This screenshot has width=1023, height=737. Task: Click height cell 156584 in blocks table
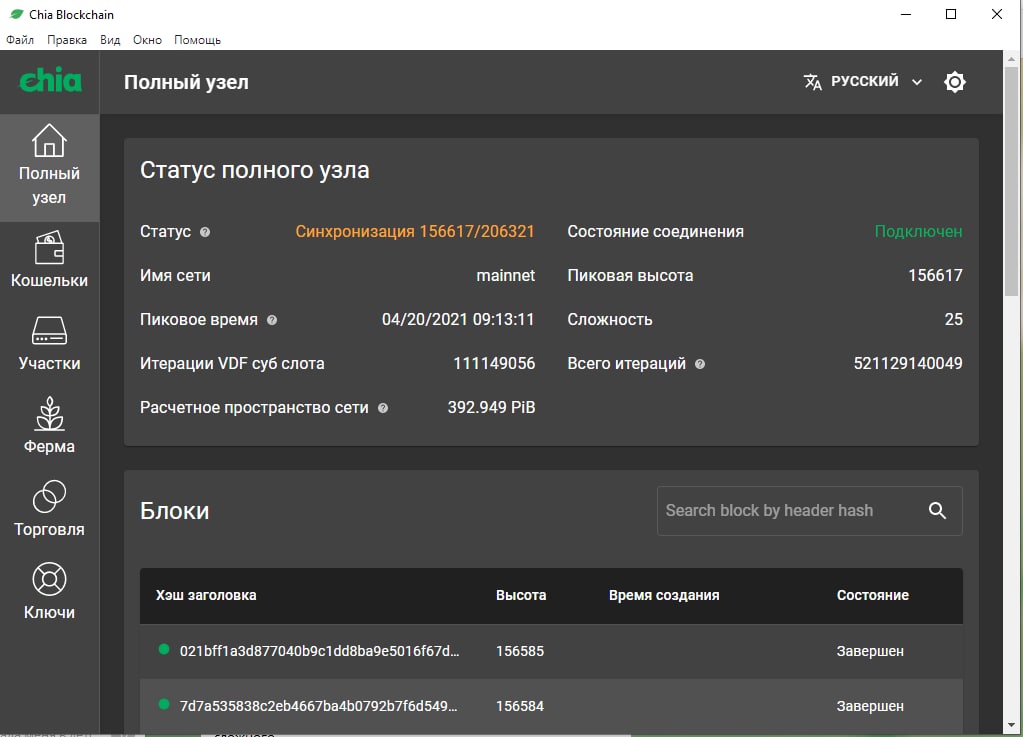pyautogui.click(x=520, y=706)
